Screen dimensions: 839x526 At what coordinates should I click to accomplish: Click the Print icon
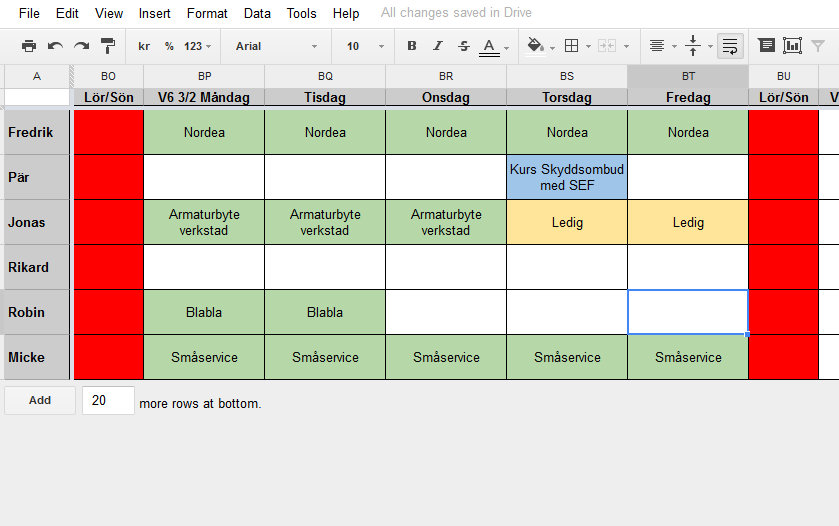(29, 46)
